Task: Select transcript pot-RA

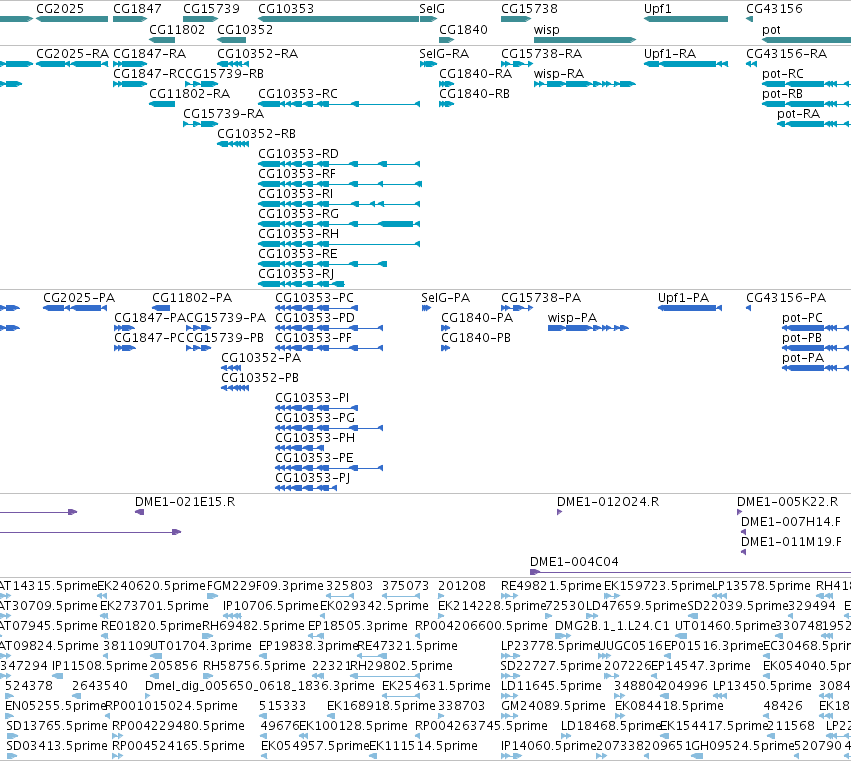Action: (x=814, y=124)
